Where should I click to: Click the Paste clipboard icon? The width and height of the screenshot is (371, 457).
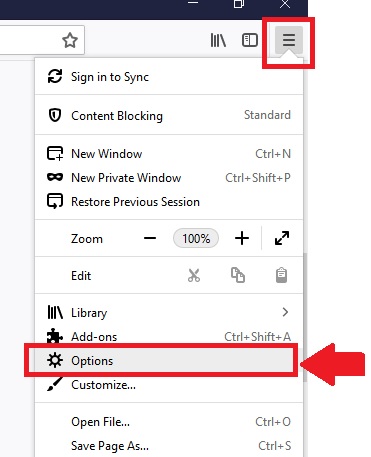point(281,275)
